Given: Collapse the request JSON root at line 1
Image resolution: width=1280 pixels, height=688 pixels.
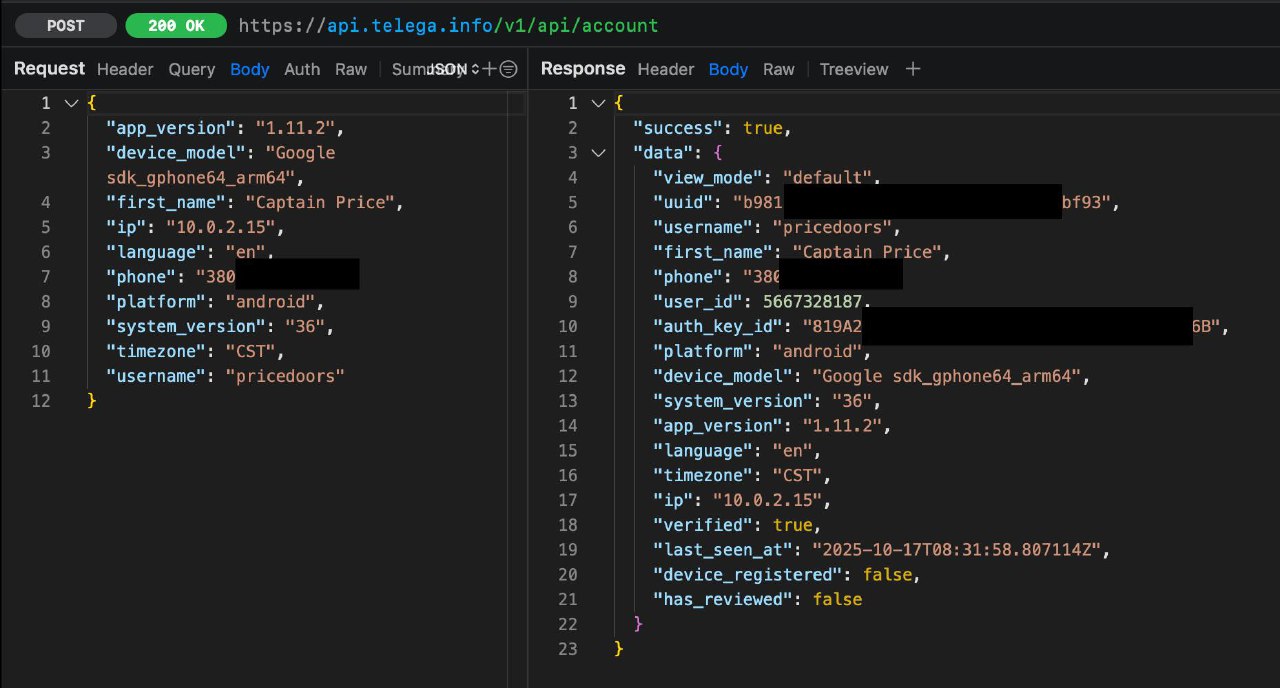Looking at the screenshot, I should coord(71,103).
